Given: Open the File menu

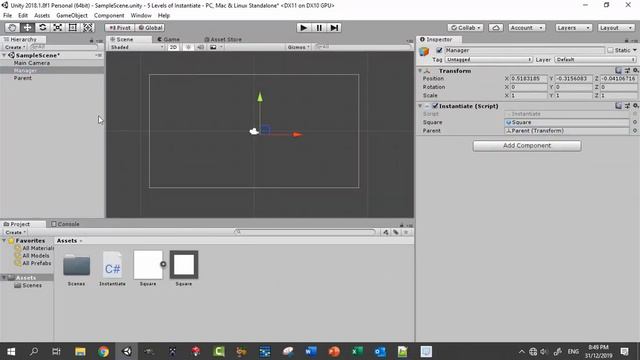Looking at the screenshot, I should [7, 16].
